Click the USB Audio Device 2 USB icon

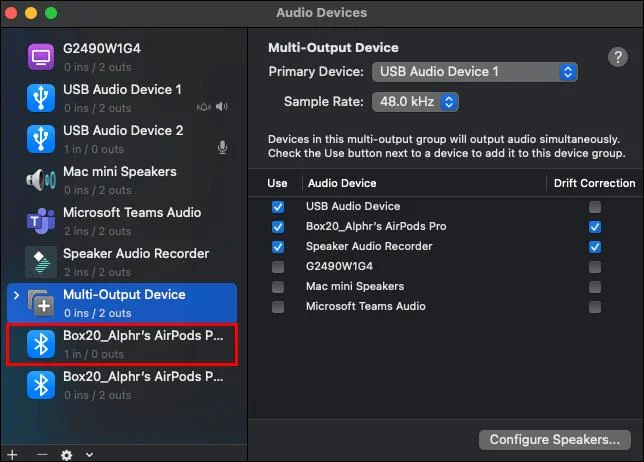point(41,139)
